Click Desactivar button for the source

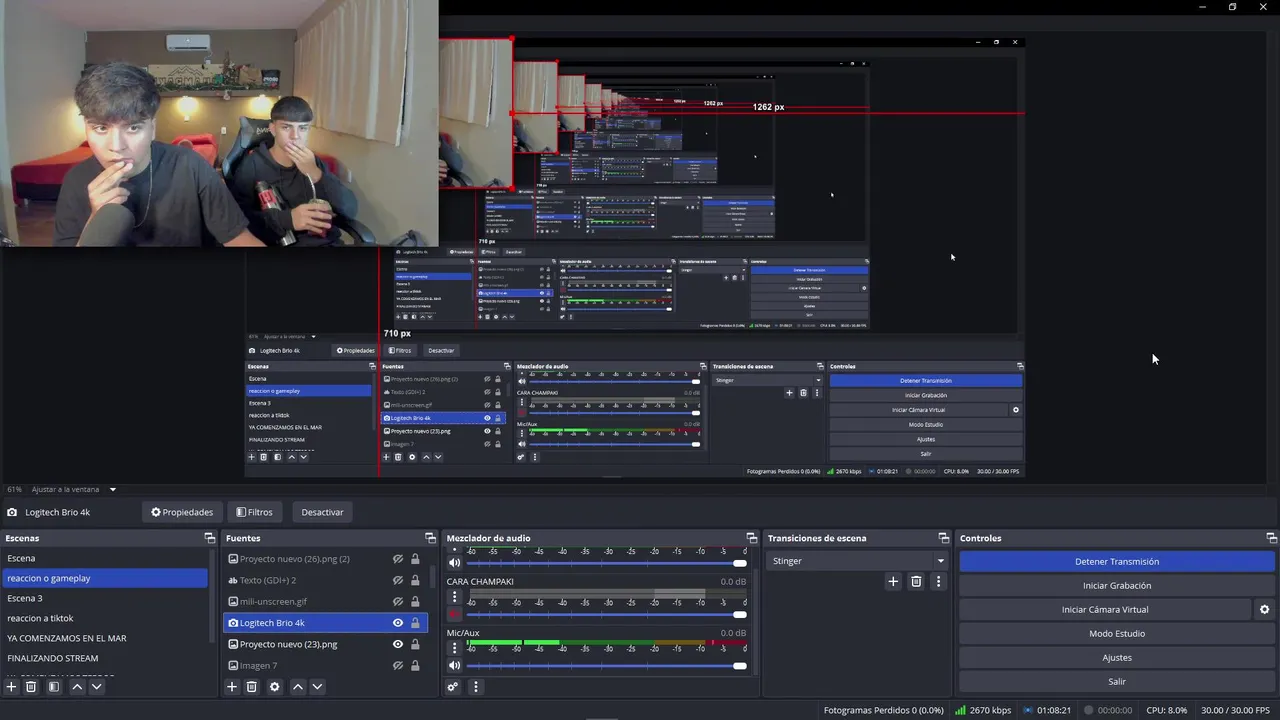click(x=322, y=512)
